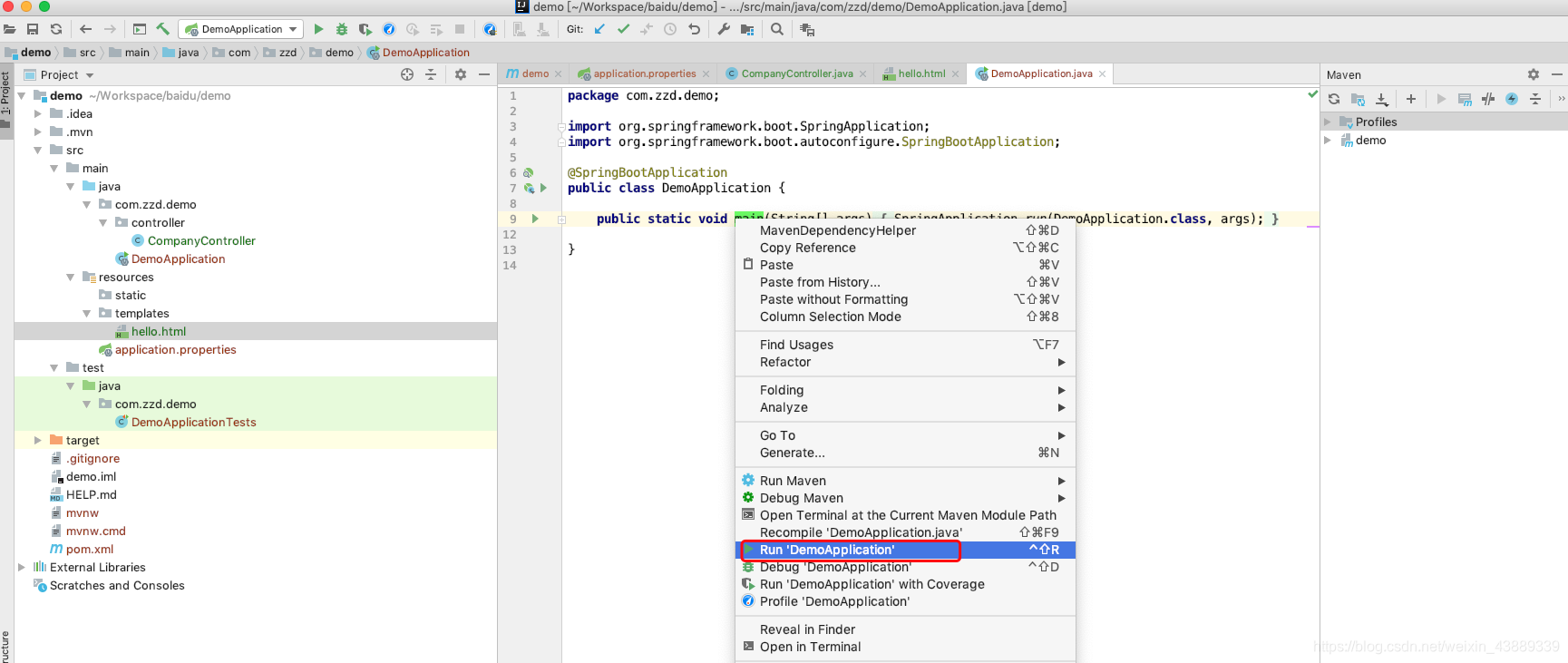Click the Back navigation arrow
1568x663 pixels.
click(86, 29)
